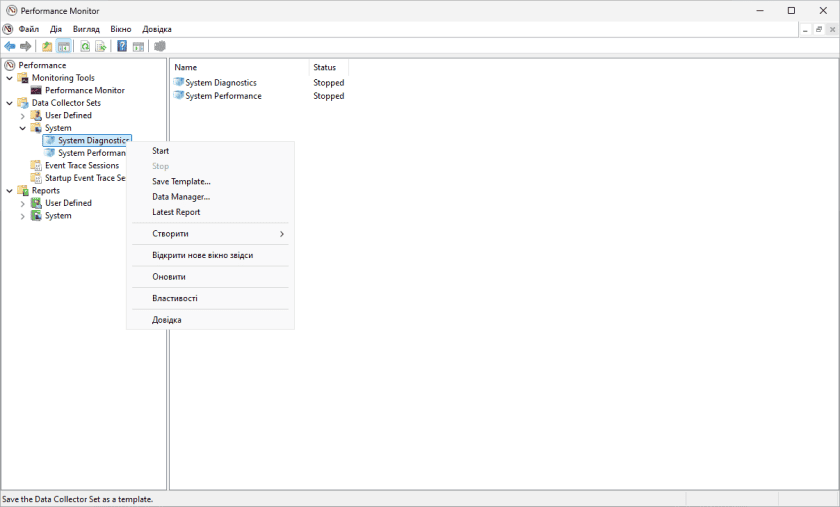Image resolution: width=840 pixels, height=507 pixels.
Task: Open the Вигляд menu in menu bar
Action: [x=86, y=29]
